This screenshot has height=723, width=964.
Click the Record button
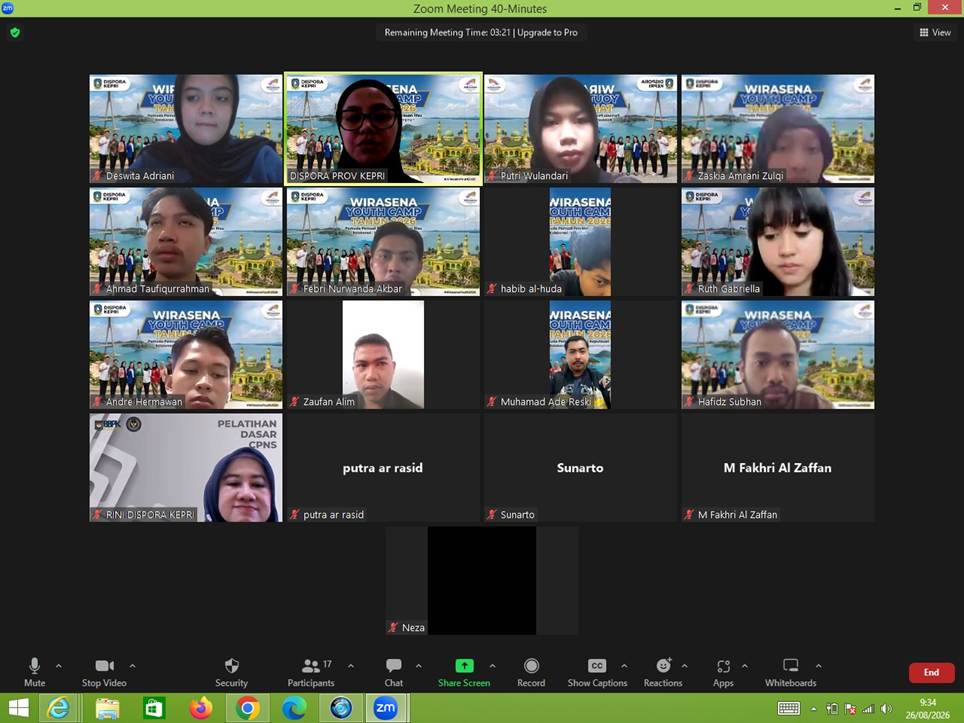pos(531,673)
